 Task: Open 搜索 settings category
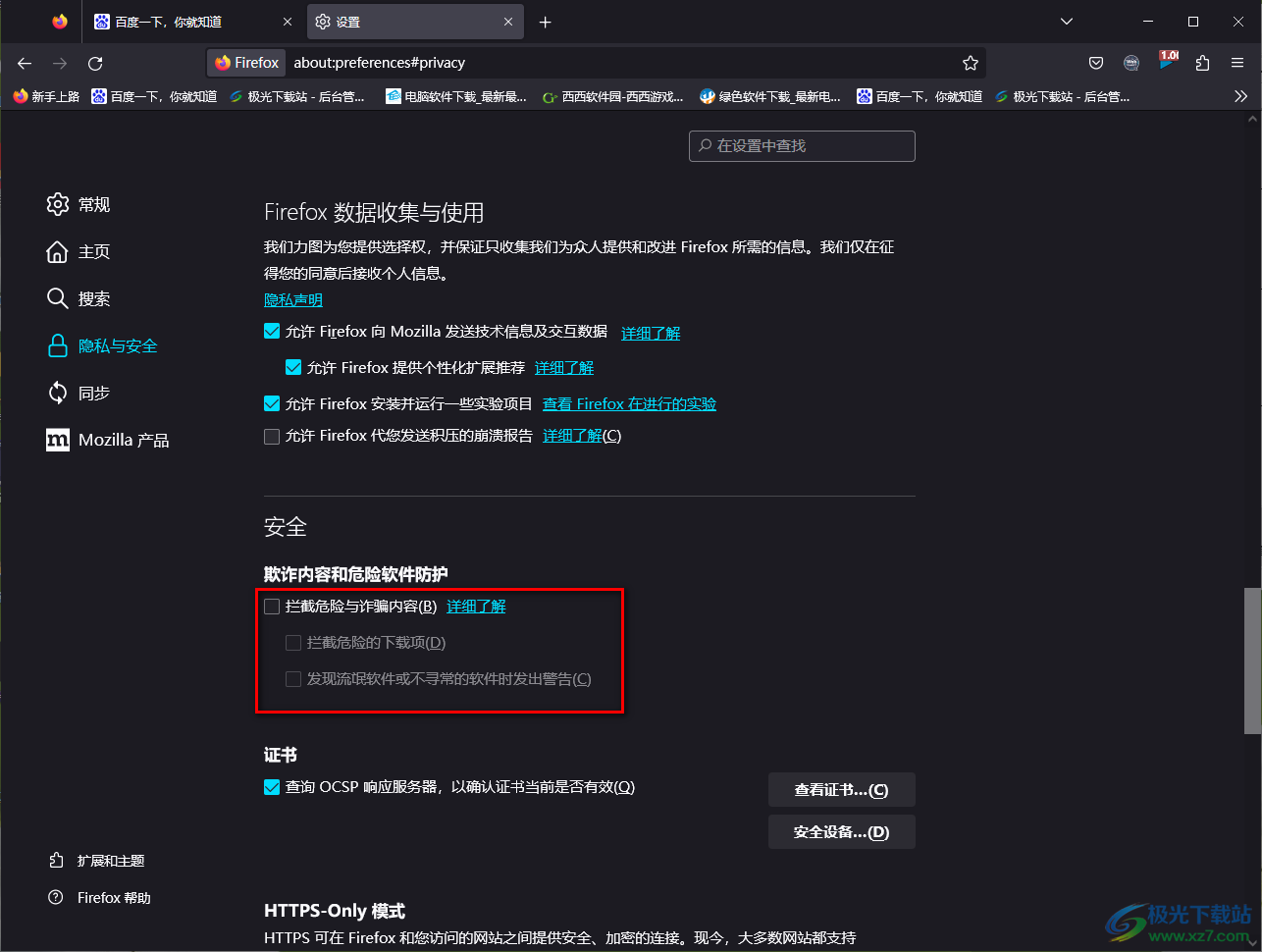(79, 298)
